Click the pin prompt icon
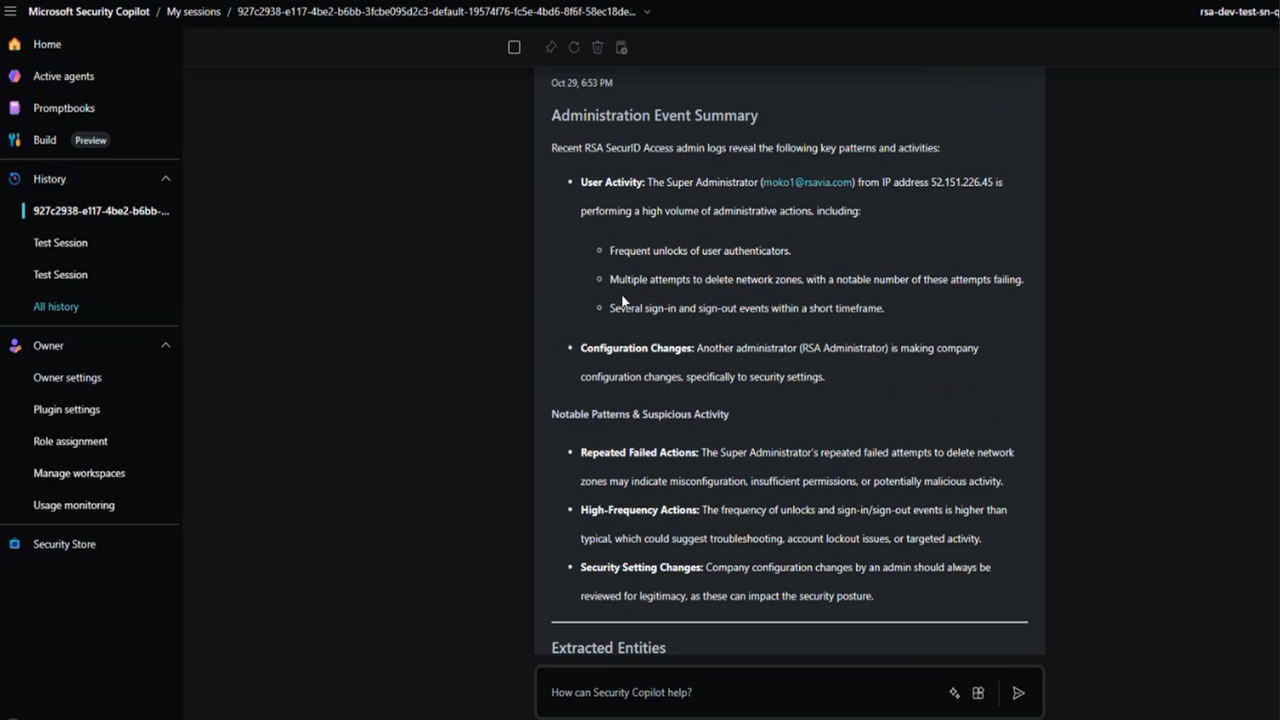The height and width of the screenshot is (720, 1280). coord(551,47)
